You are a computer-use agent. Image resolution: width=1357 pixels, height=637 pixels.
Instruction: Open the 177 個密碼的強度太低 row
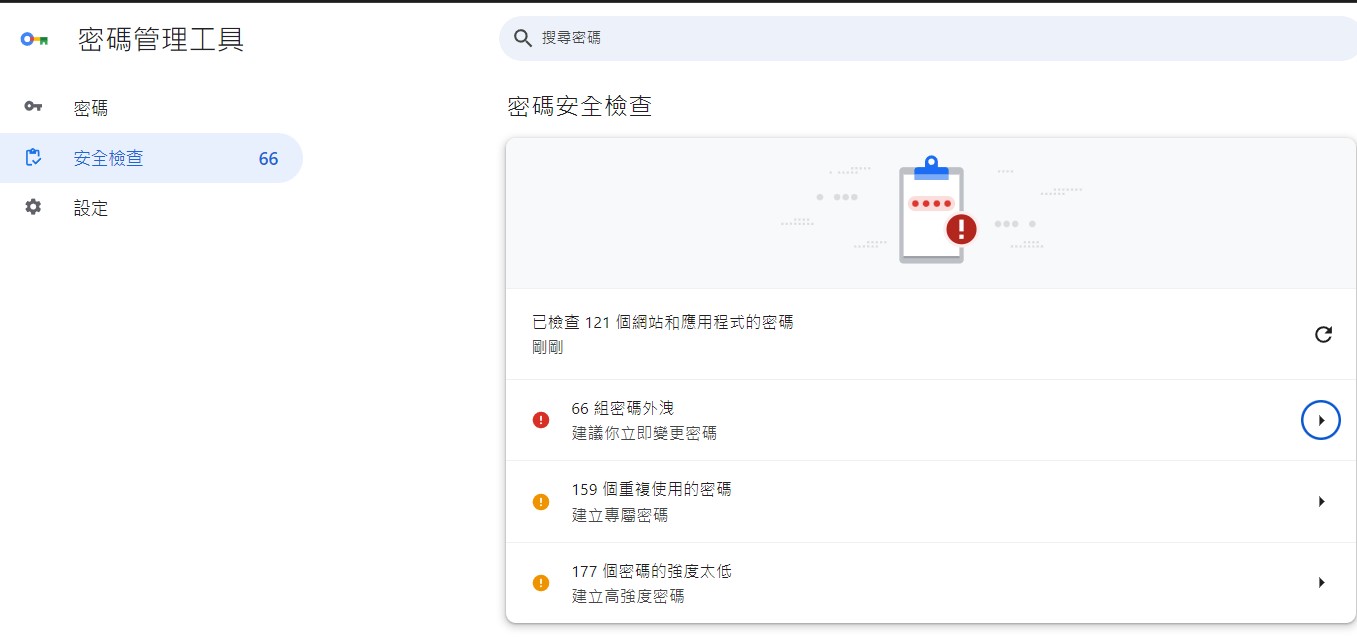click(930, 583)
